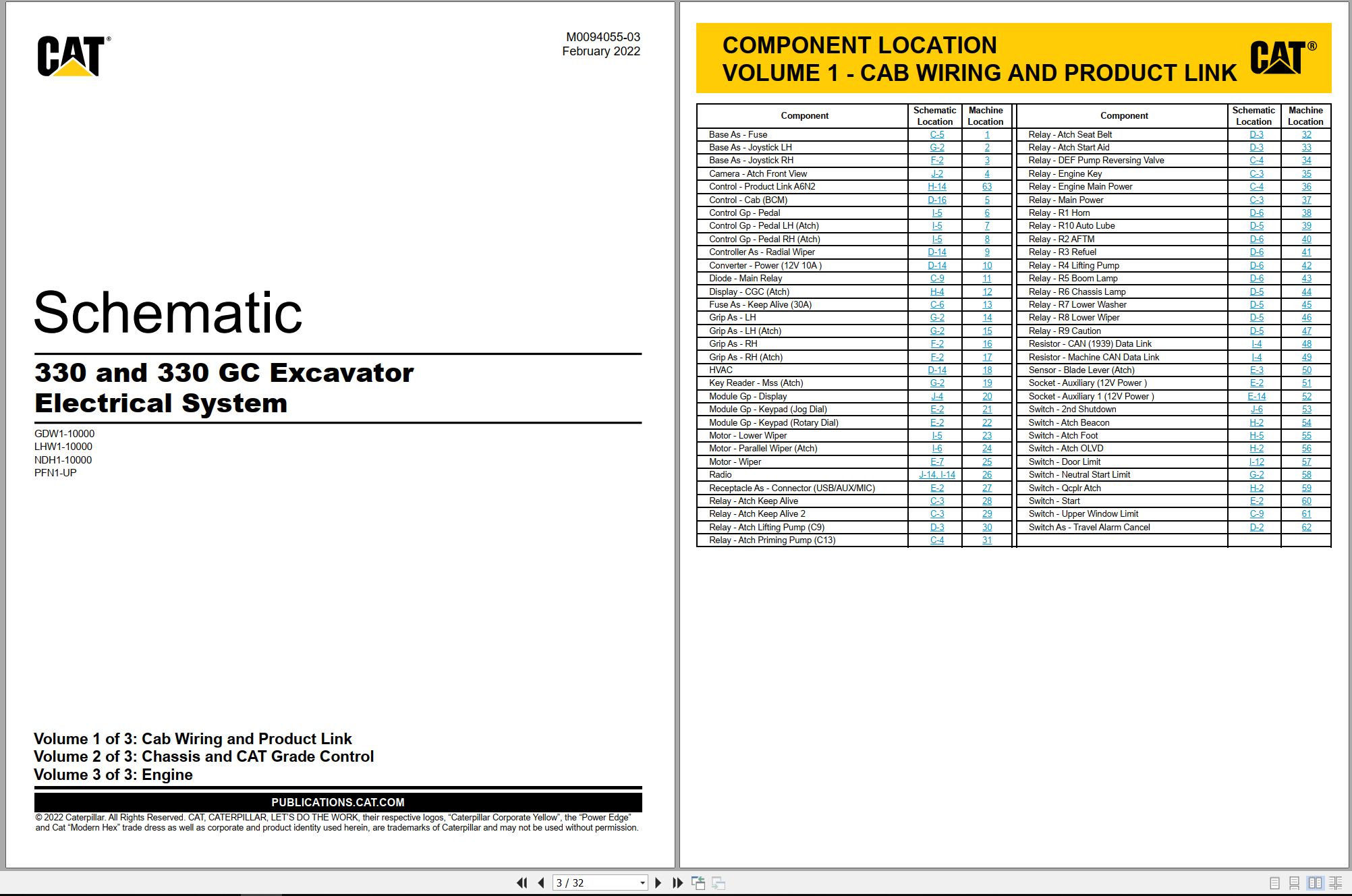Go to the previous page
The height and width of the screenshot is (896, 1352).
click(541, 883)
